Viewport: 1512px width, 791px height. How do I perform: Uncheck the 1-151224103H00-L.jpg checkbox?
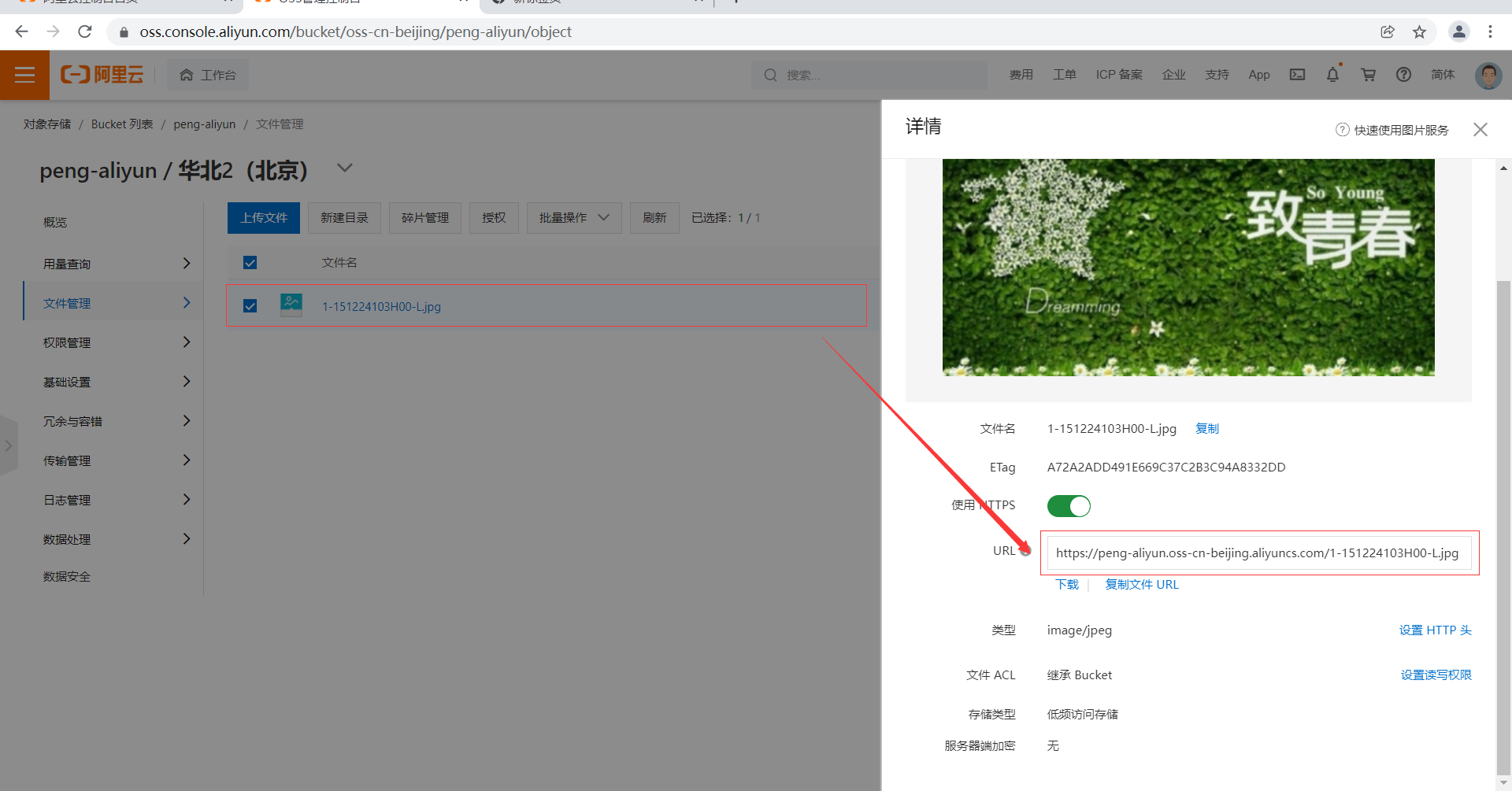pos(250,305)
